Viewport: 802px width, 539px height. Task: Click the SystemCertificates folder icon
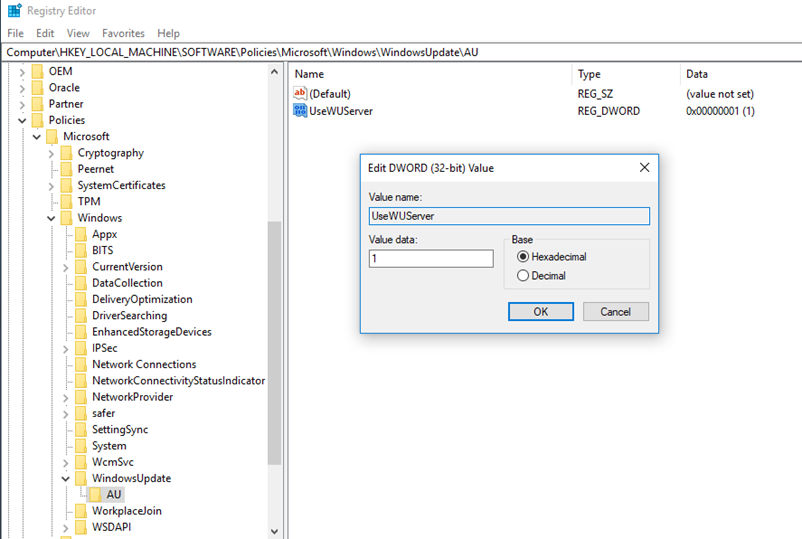pos(66,185)
